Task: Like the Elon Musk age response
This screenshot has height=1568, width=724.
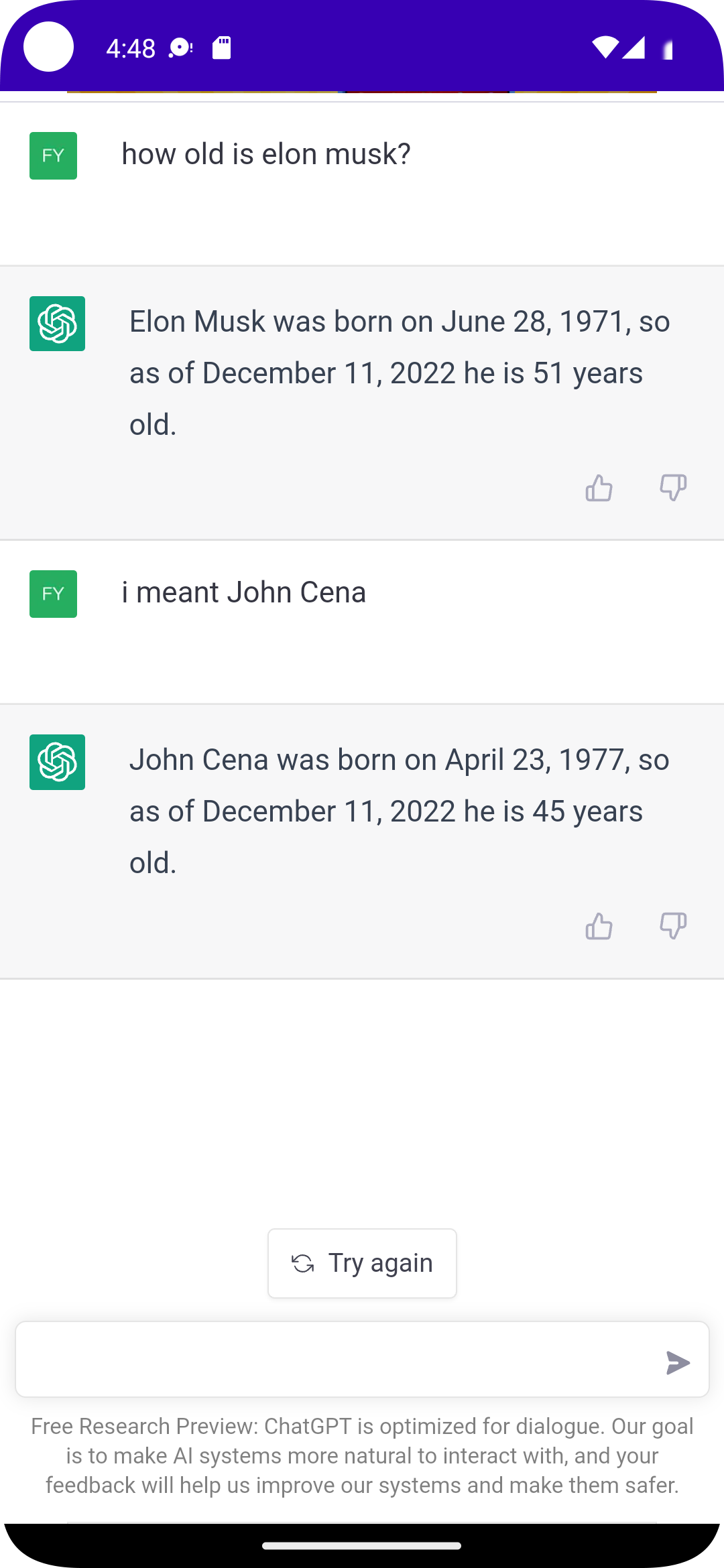Action: pos(599,488)
